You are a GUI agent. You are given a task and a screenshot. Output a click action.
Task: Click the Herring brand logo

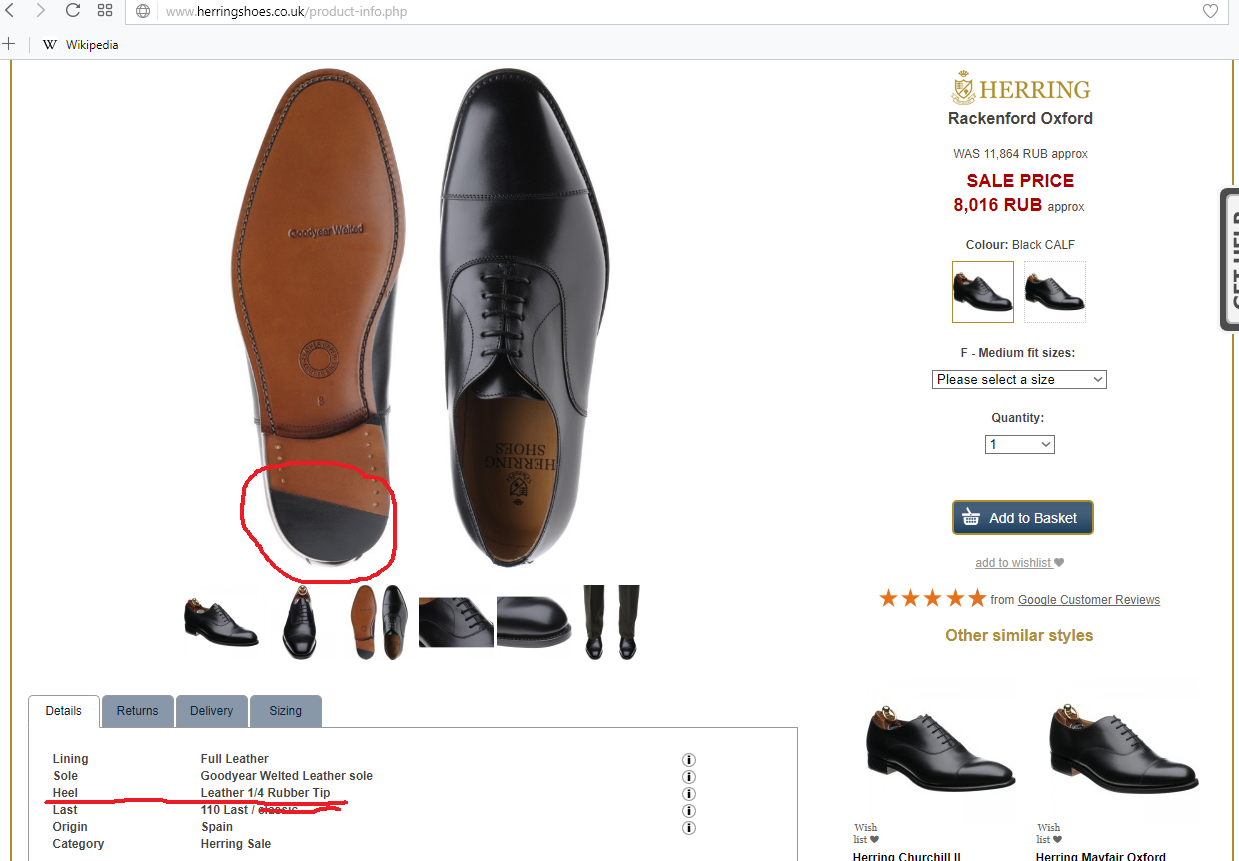(x=1020, y=88)
